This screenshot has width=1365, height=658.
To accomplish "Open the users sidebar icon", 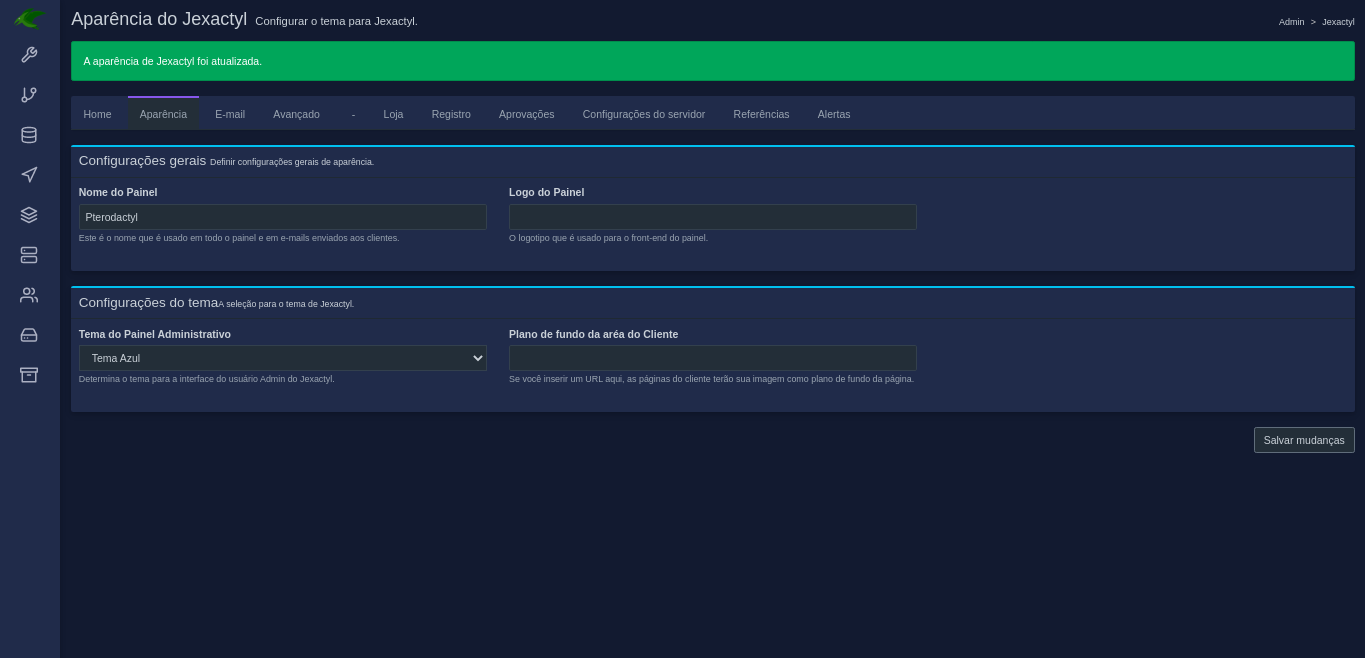I will (x=29, y=295).
